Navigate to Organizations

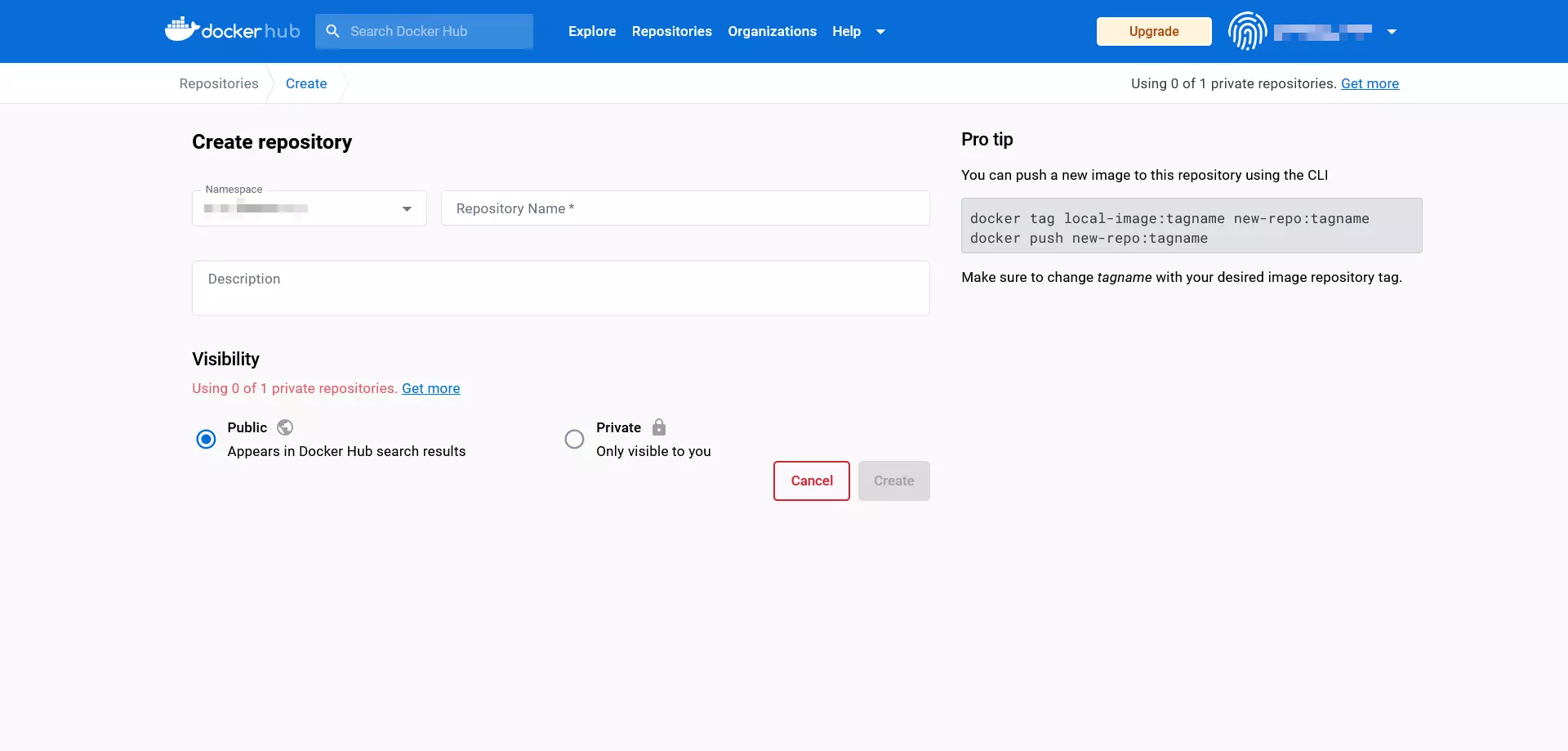click(x=772, y=31)
